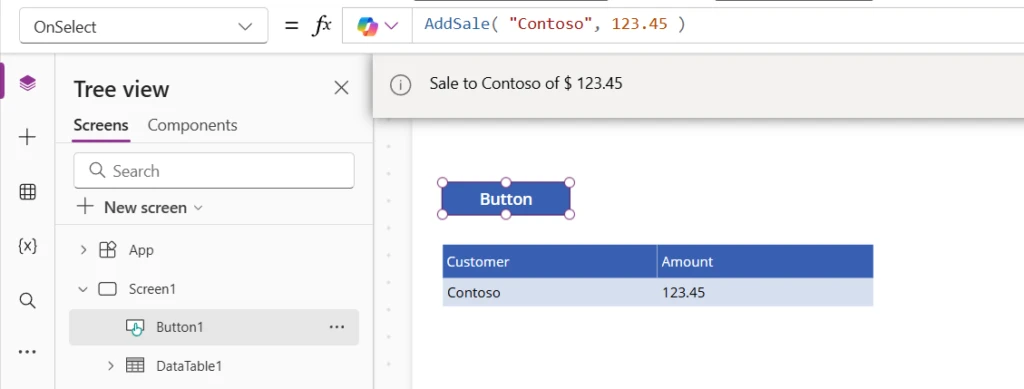Screen dimensions: 1024x389
Task: Open the Variables {x} icon
Action: point(27,246)
